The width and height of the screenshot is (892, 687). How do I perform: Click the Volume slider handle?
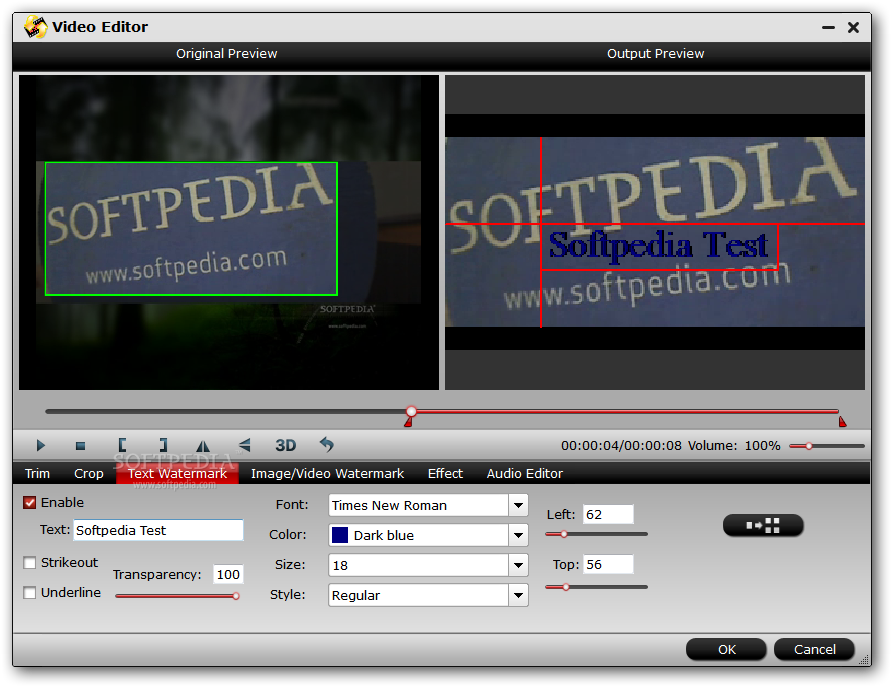click(808, 446)
